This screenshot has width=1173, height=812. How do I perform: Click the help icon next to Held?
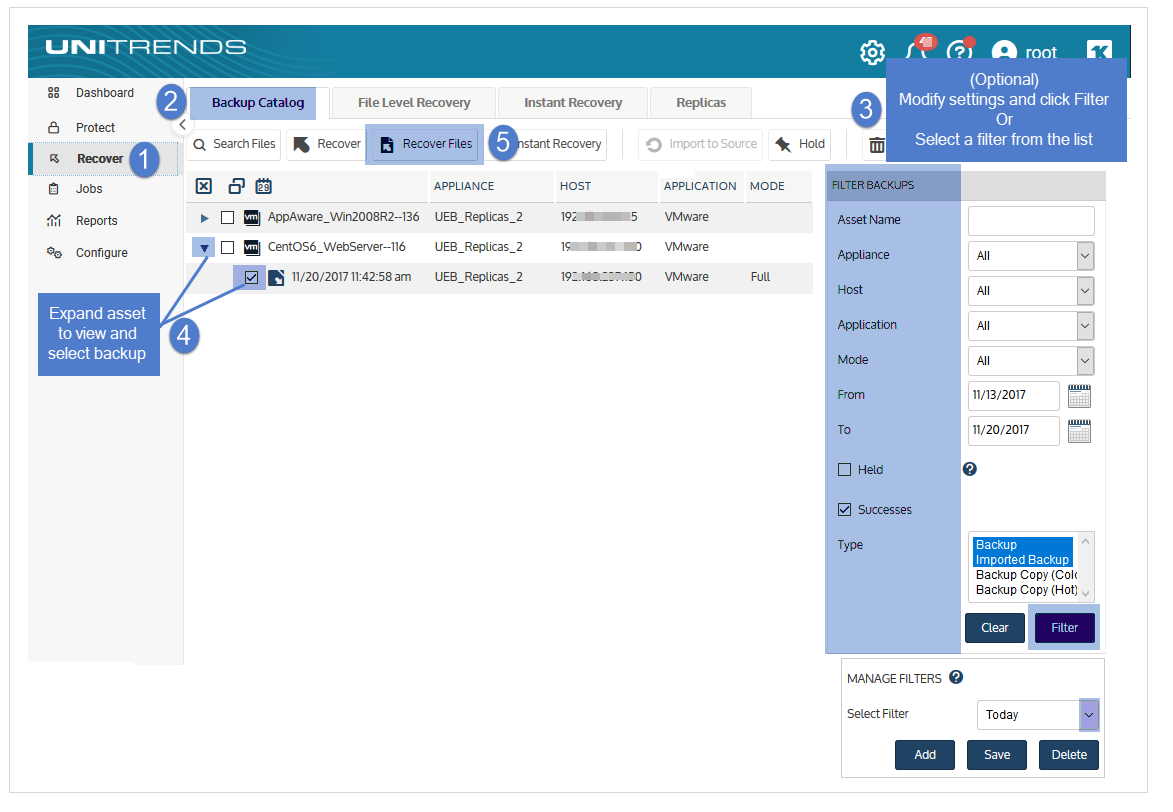tap(970, 469)
